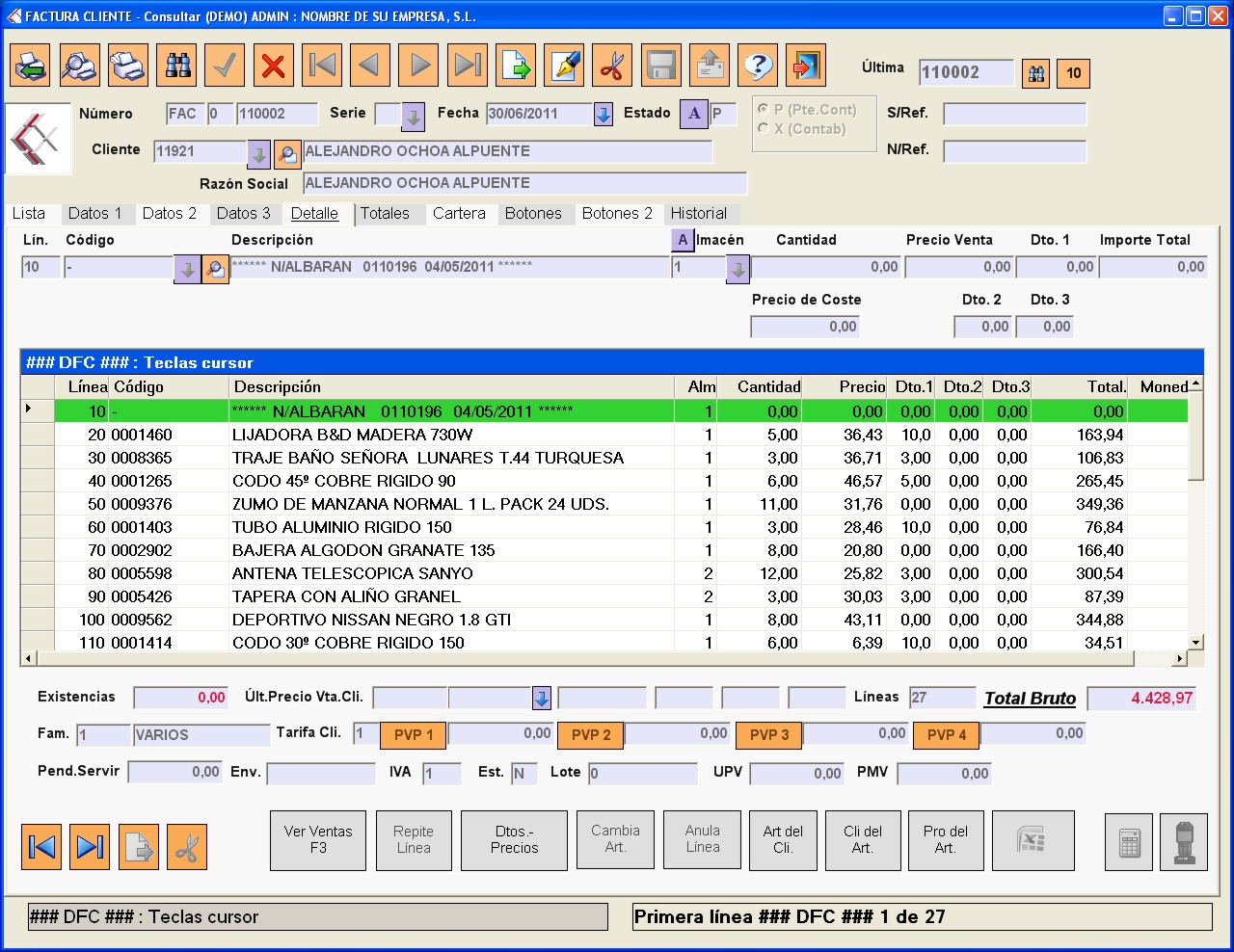The height and width of the screenshot is (952, 1234).
Task: Switch to the Lista tab
Action: 29,214
